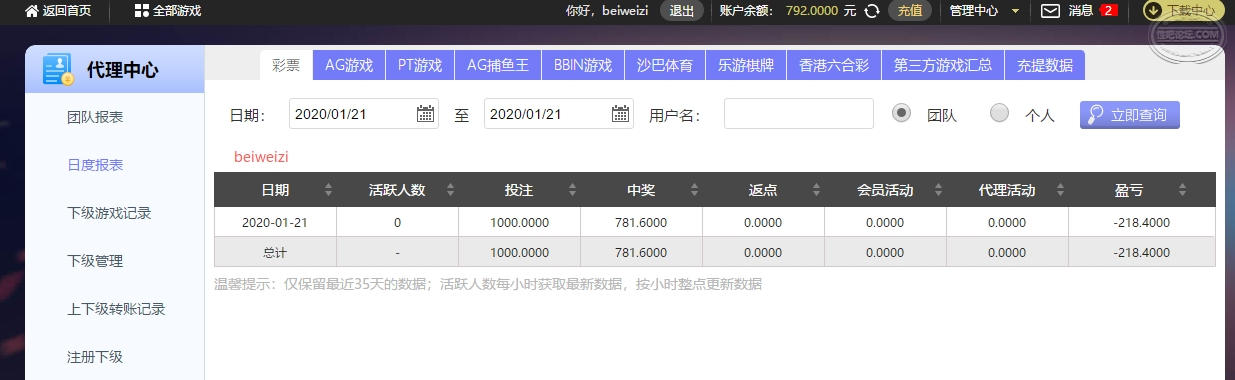The height and width of the screenshot is (380, 1235).
Task: Click the 返回首页 link
Action: point(67,11)
